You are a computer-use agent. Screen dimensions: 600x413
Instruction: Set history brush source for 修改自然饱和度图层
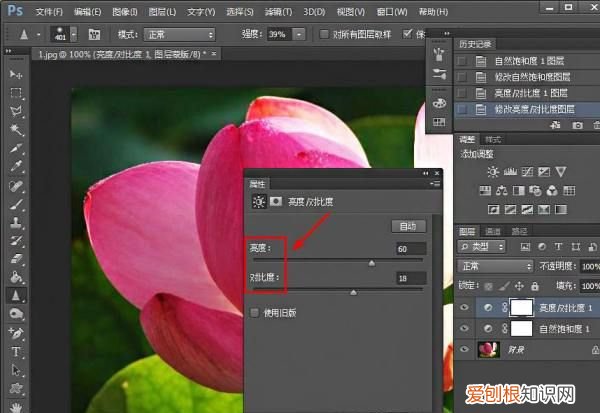[x=462, y=77]
